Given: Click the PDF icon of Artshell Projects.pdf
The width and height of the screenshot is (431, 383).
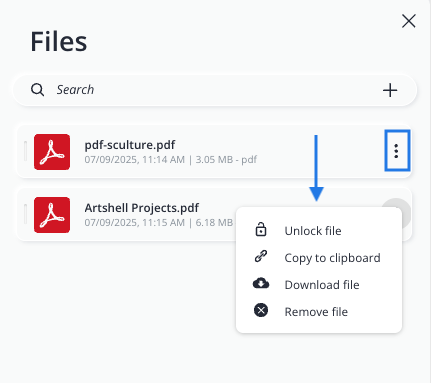Looking at the screenshot, I should click(52, 215).
